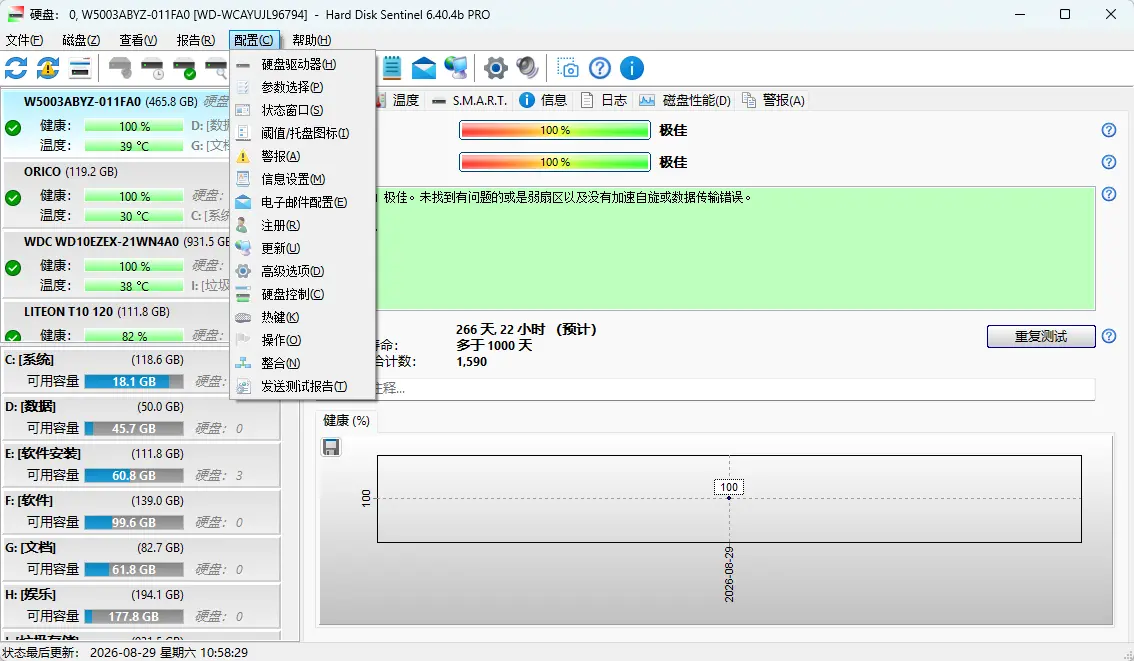Click the save icon above the health chart
The height and width of the screenshot is (661, 1134).
click(331, 447)
